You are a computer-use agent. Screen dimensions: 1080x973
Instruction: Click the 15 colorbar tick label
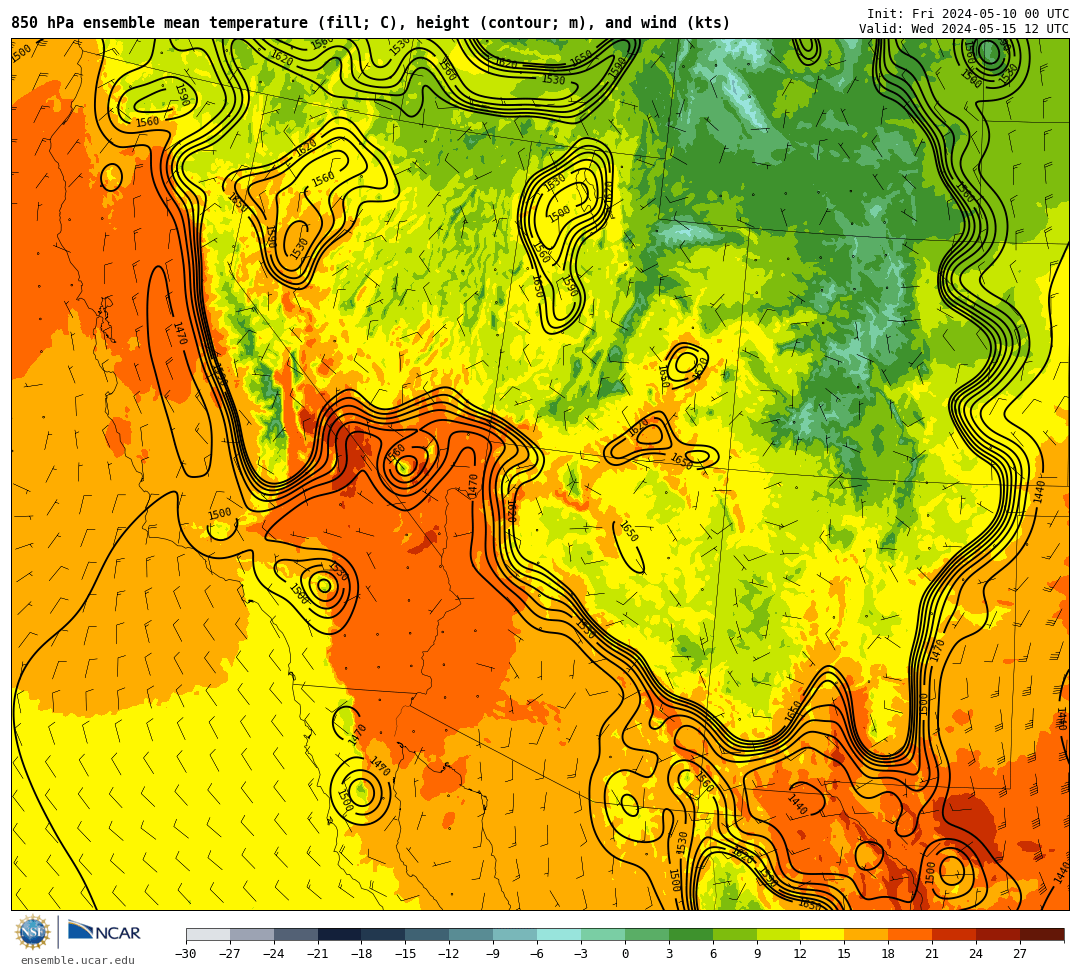[x=844, y=954]
